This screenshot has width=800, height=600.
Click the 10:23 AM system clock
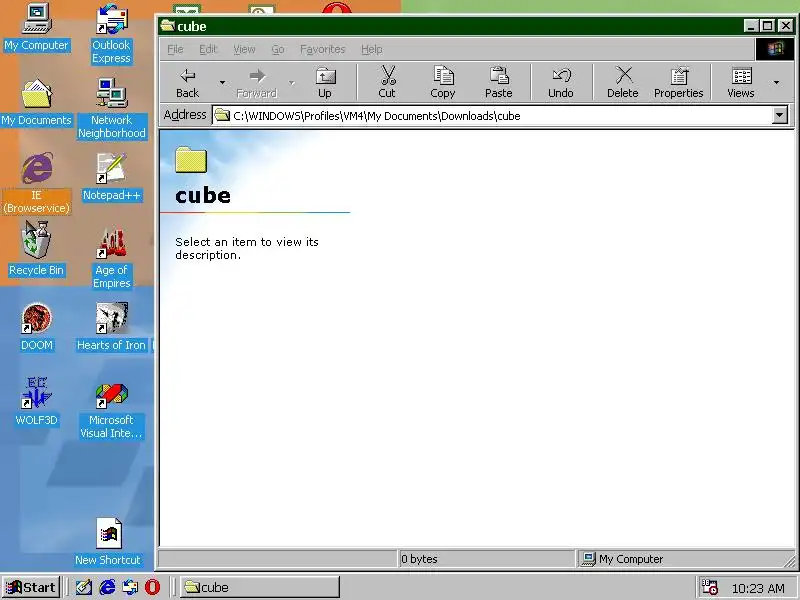click(758, 588)
